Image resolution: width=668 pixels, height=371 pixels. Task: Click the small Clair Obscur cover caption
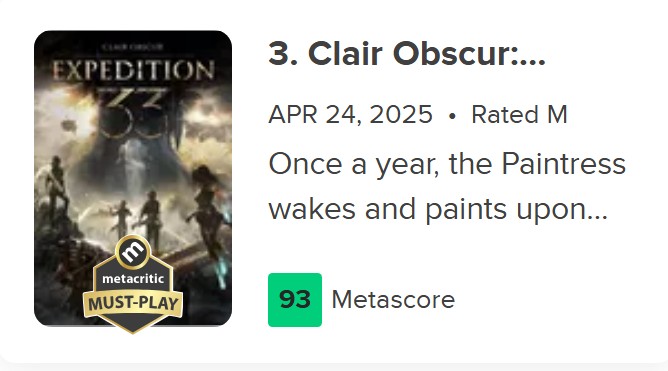133,47
